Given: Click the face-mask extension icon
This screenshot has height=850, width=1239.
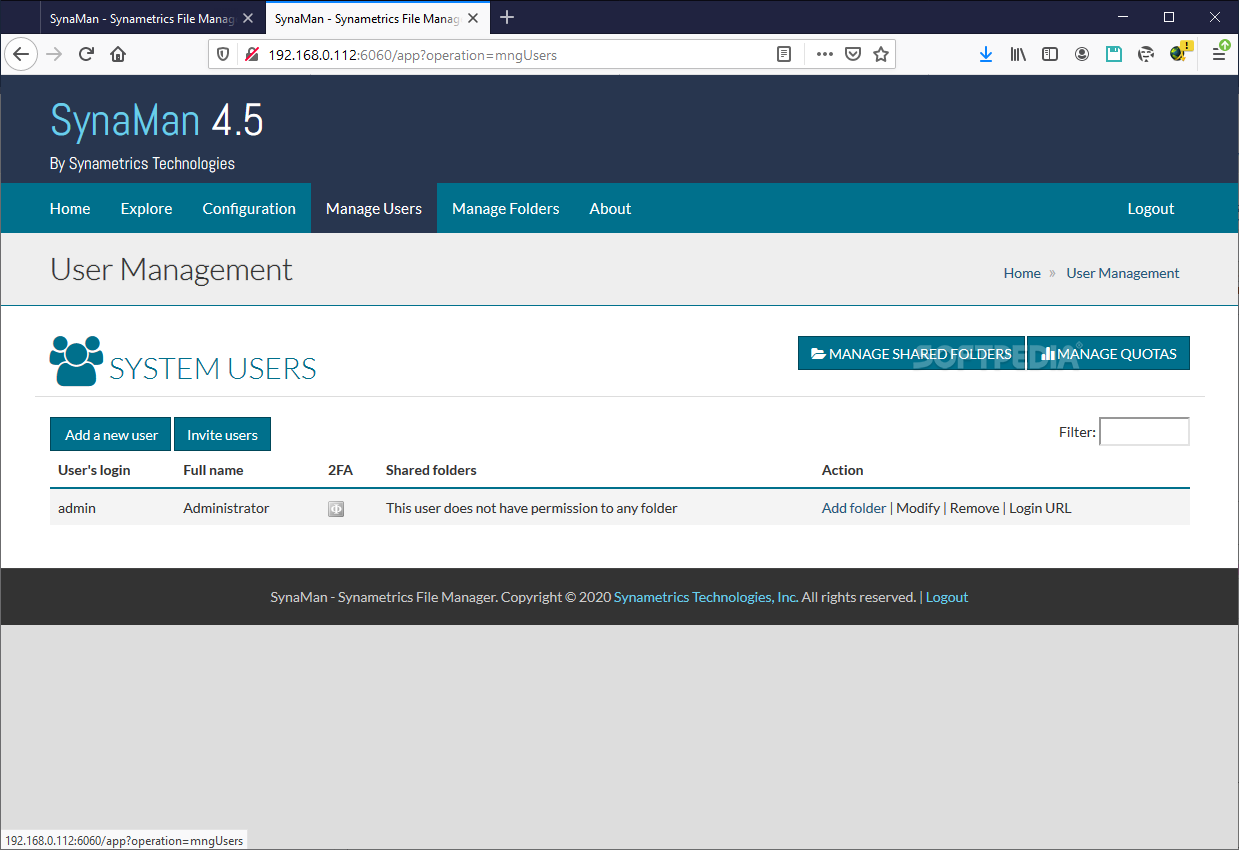Looking at the screenshot, I should tap(1146, 54).
